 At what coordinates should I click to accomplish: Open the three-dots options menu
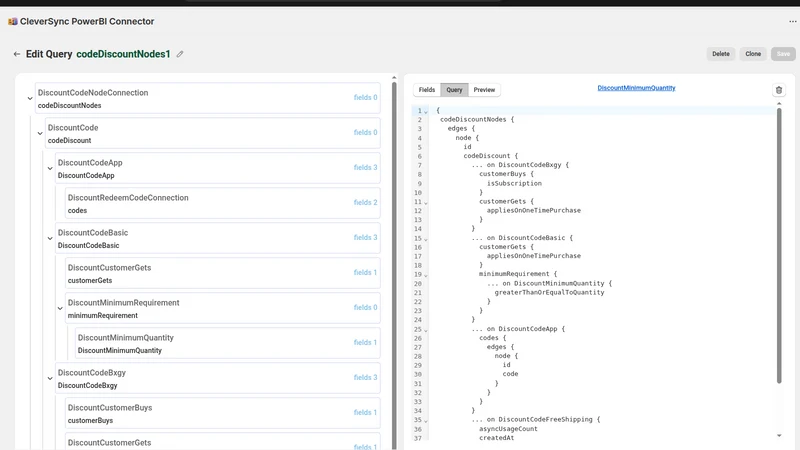[x=792, y=21]
